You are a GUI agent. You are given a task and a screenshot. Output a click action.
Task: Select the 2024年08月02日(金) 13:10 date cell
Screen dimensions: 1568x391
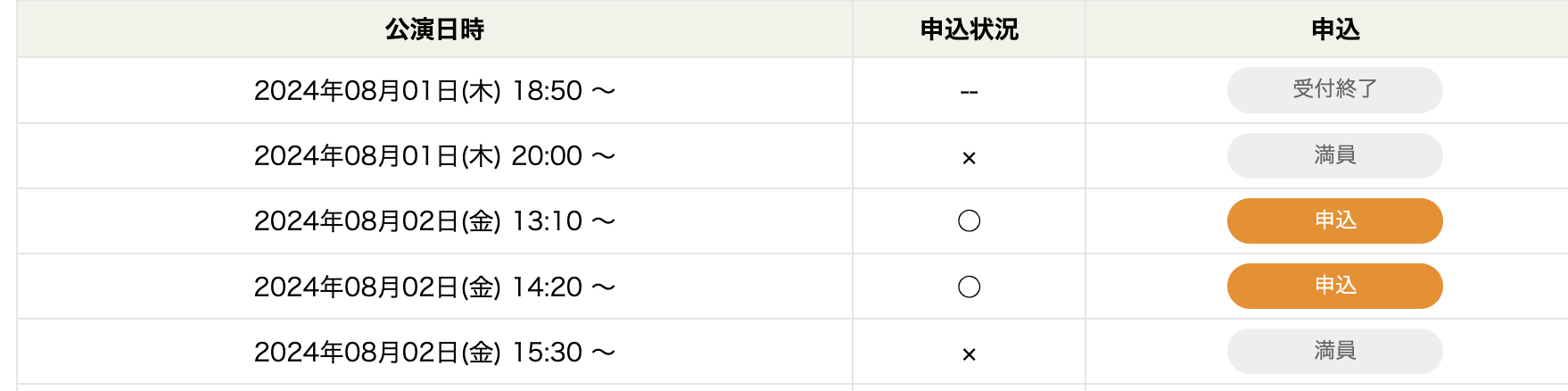[434, 220]
